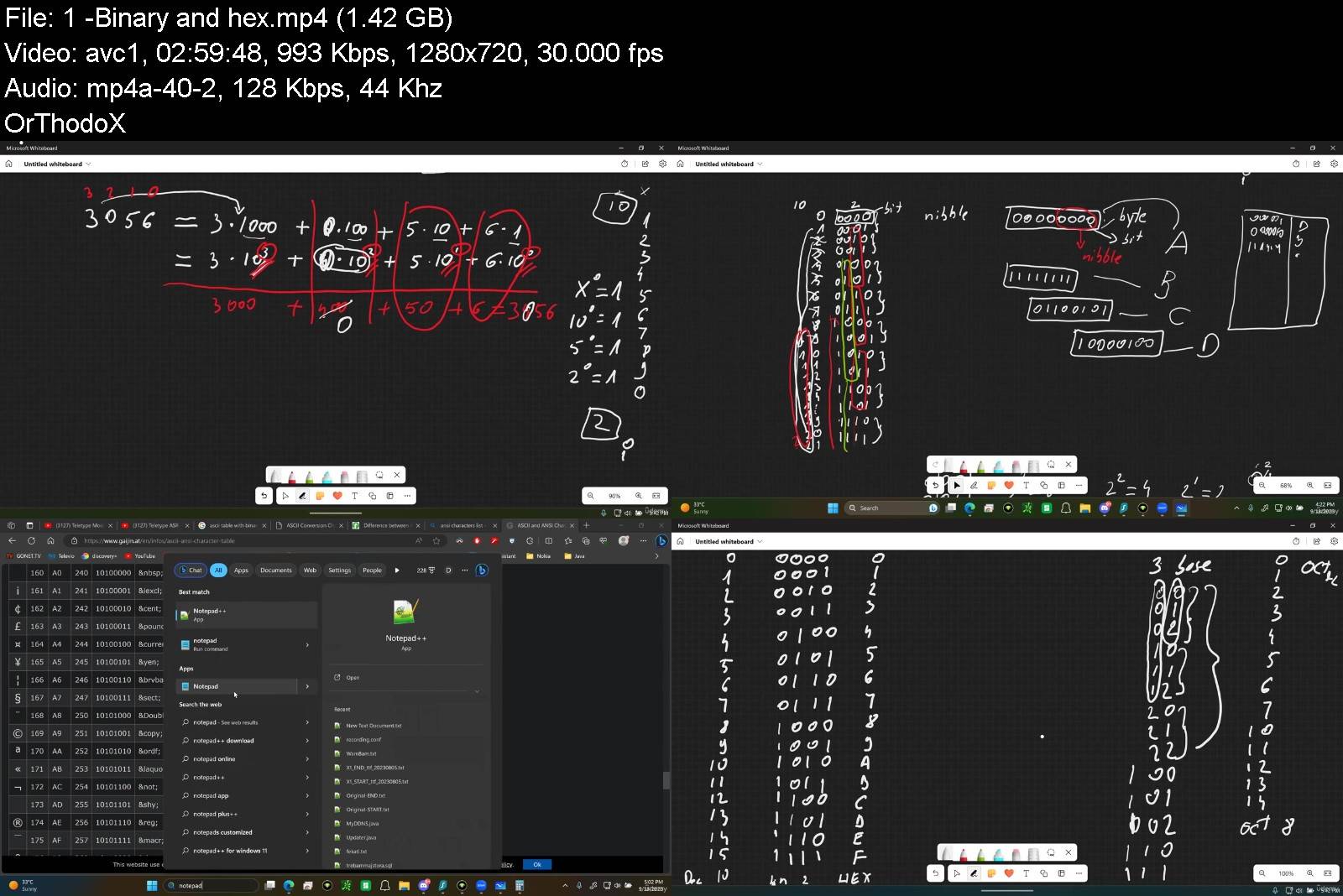Expand the 'notepad plus++' web result arrow
This screenshot has height=896, width=1343.
tap(307, 814)
